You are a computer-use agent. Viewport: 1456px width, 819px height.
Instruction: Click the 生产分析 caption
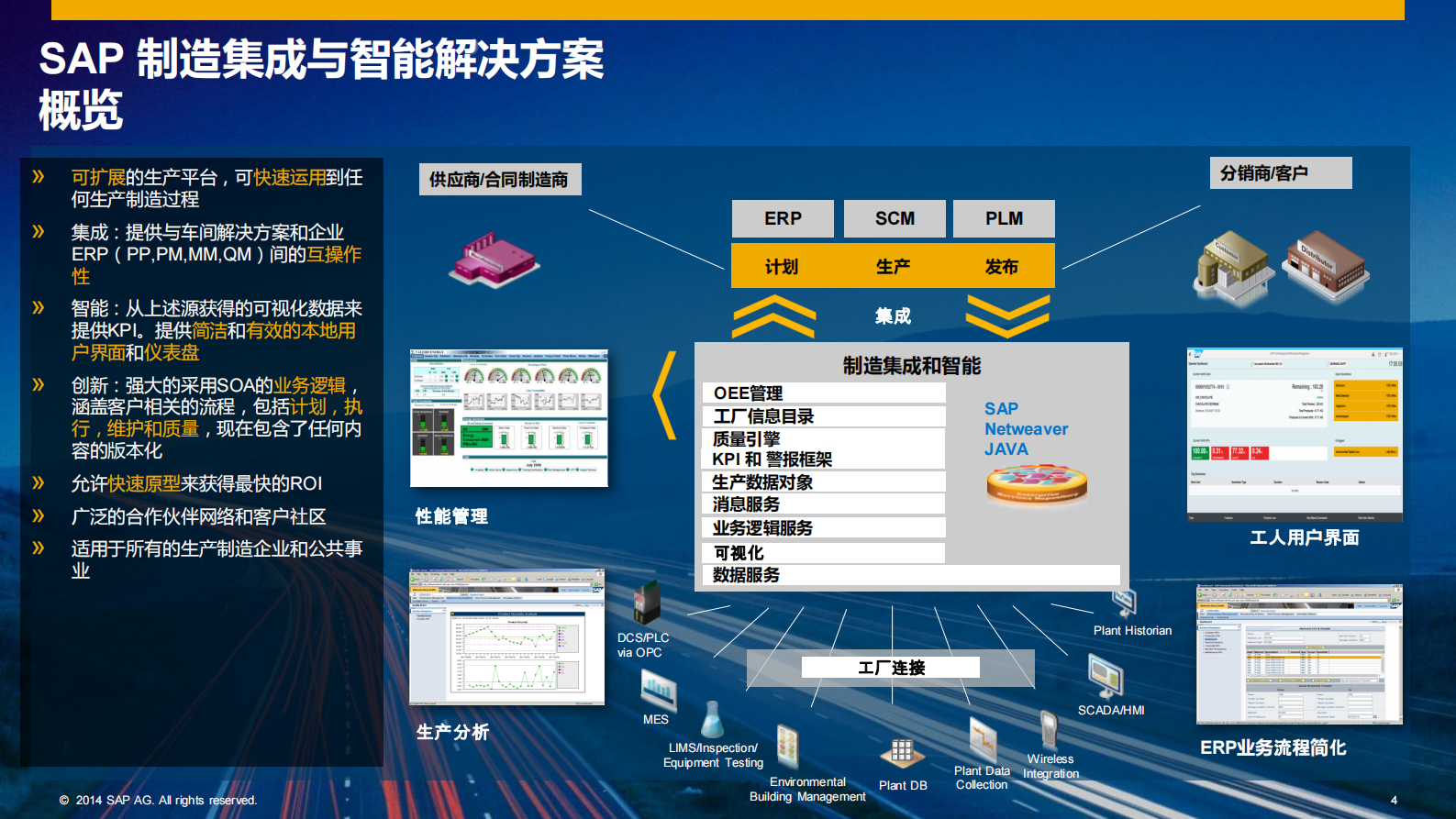[x=452, y=732]
